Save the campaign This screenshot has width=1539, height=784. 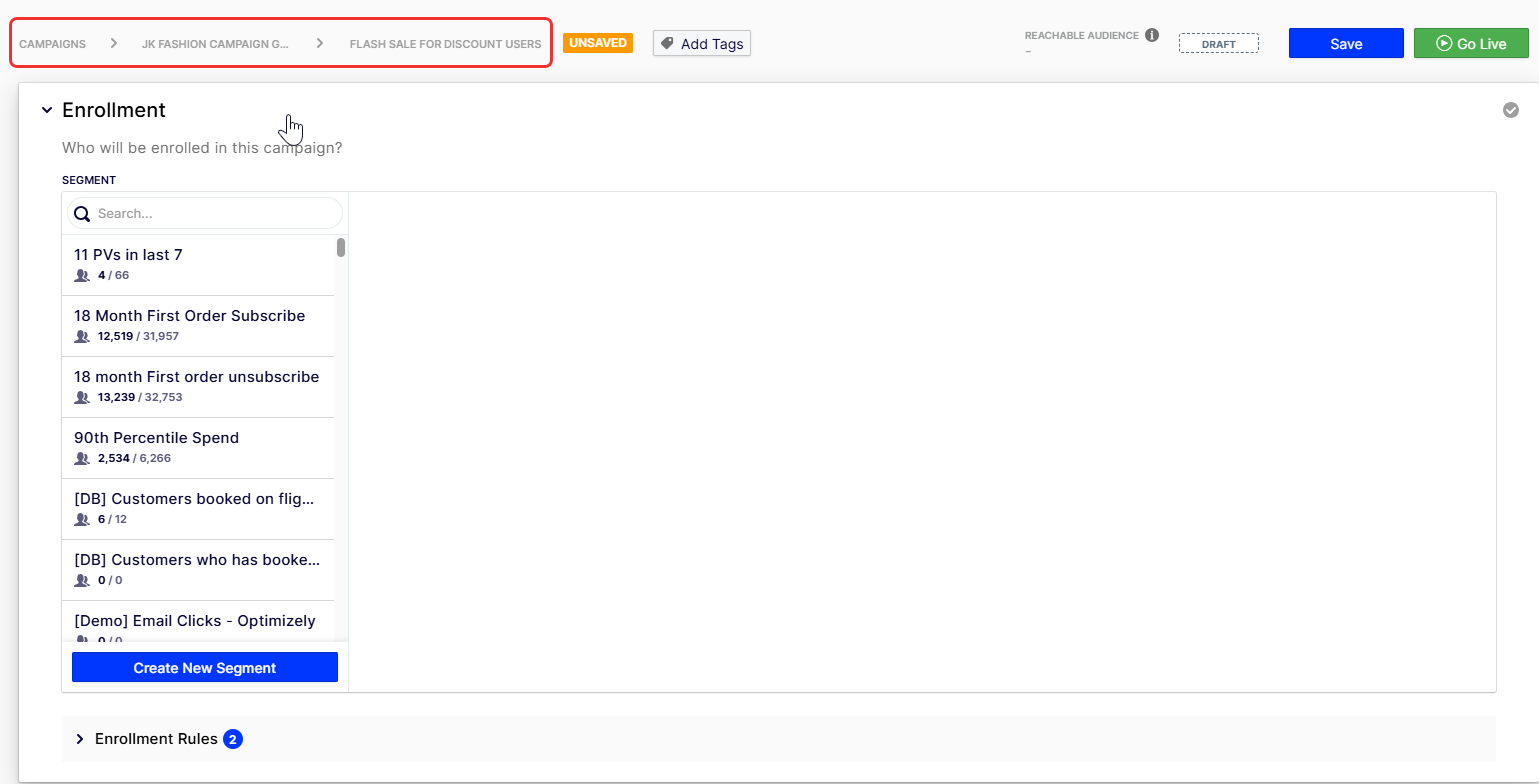coord(1346,44)
